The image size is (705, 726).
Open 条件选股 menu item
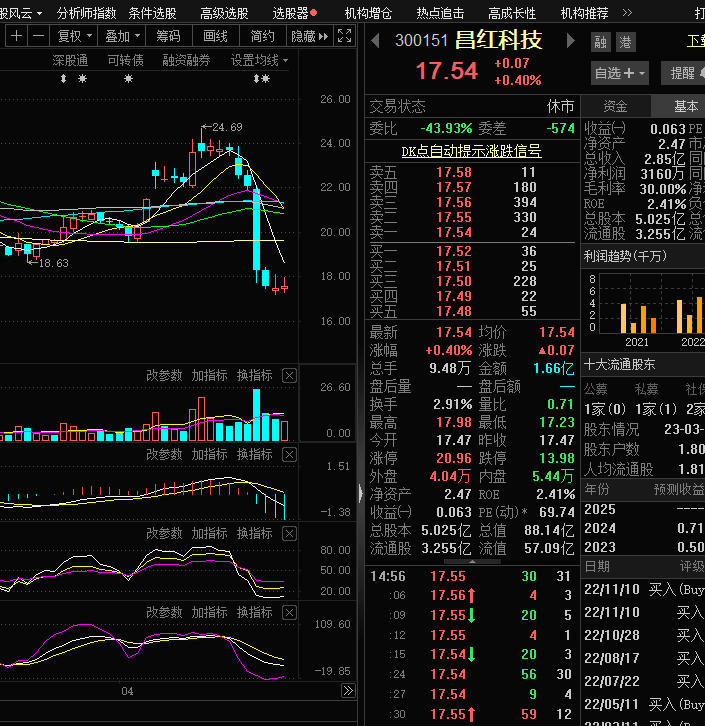coord(152,13)
